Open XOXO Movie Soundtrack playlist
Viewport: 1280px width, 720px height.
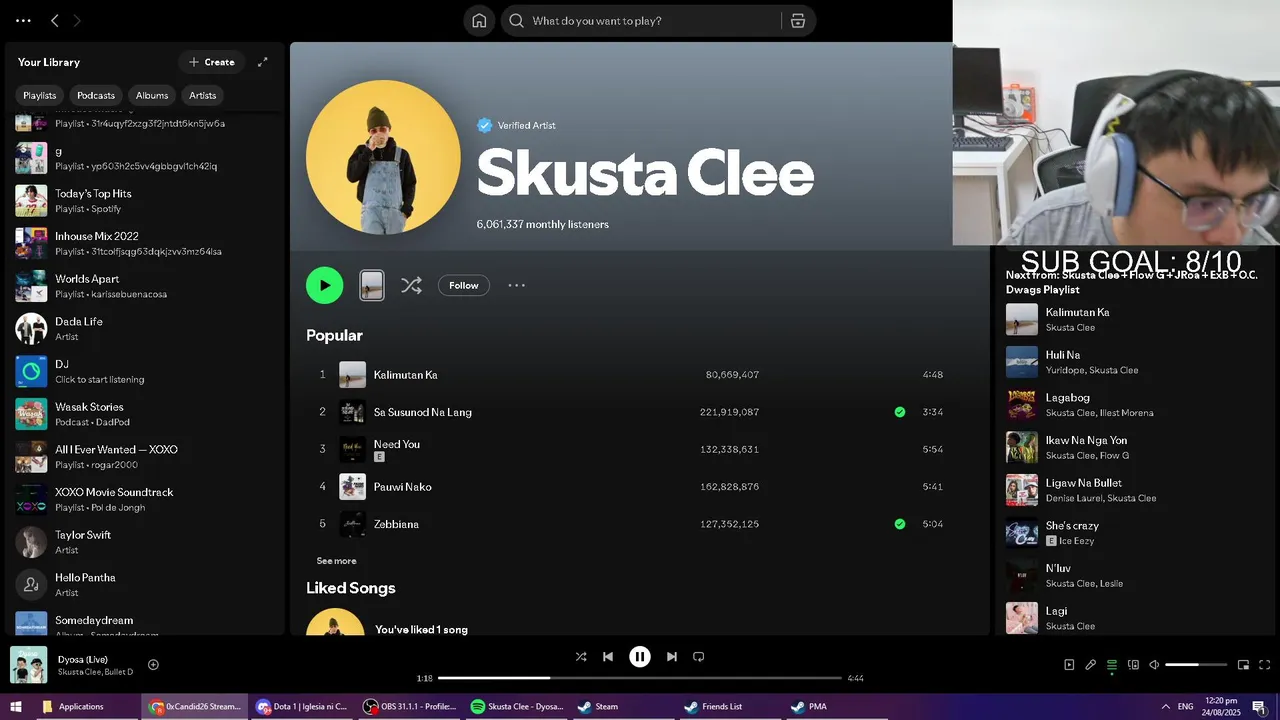pyautogui.click(x=145, y=500)
